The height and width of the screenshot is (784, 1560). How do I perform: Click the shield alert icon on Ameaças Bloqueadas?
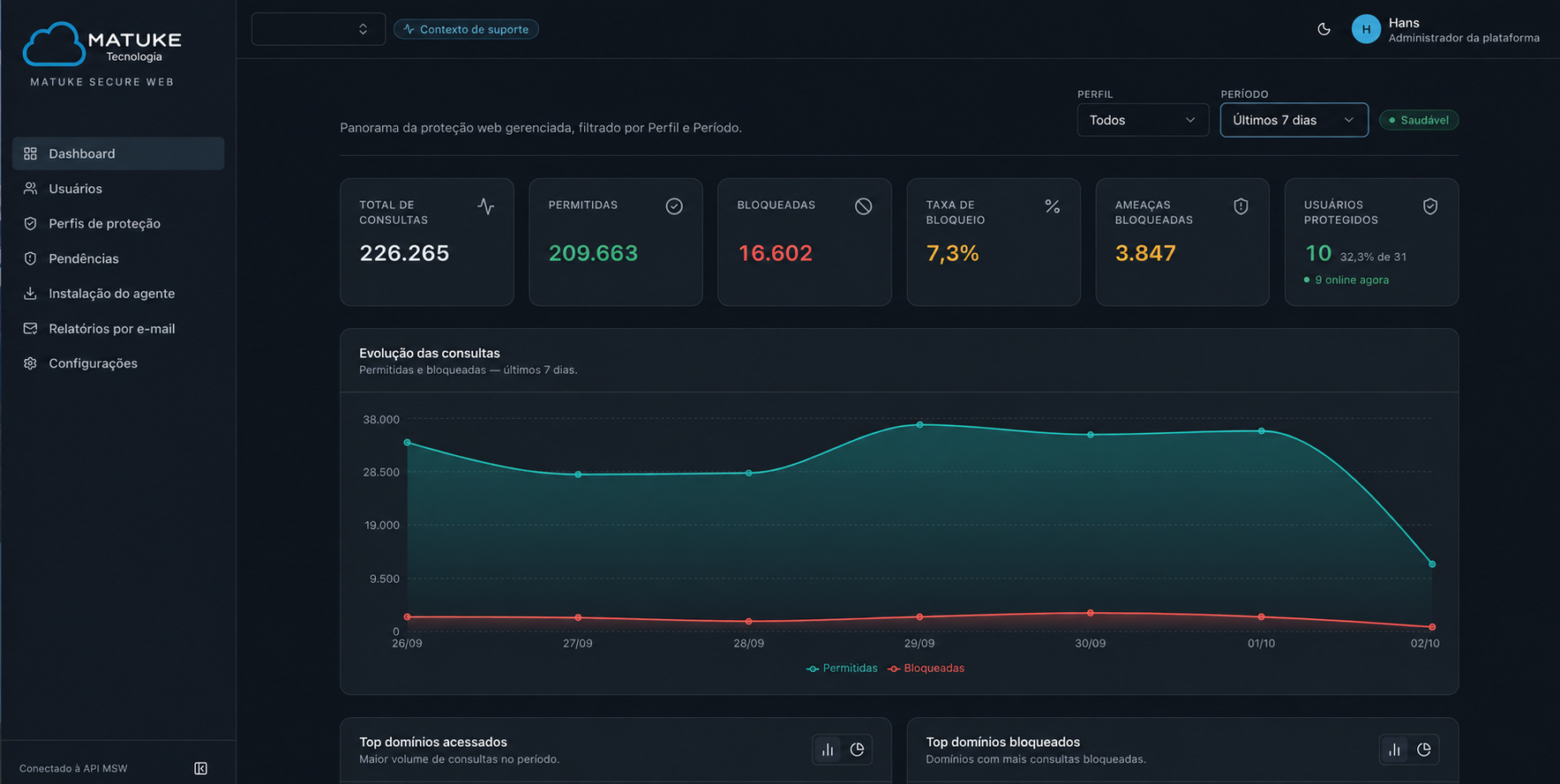1241,206
